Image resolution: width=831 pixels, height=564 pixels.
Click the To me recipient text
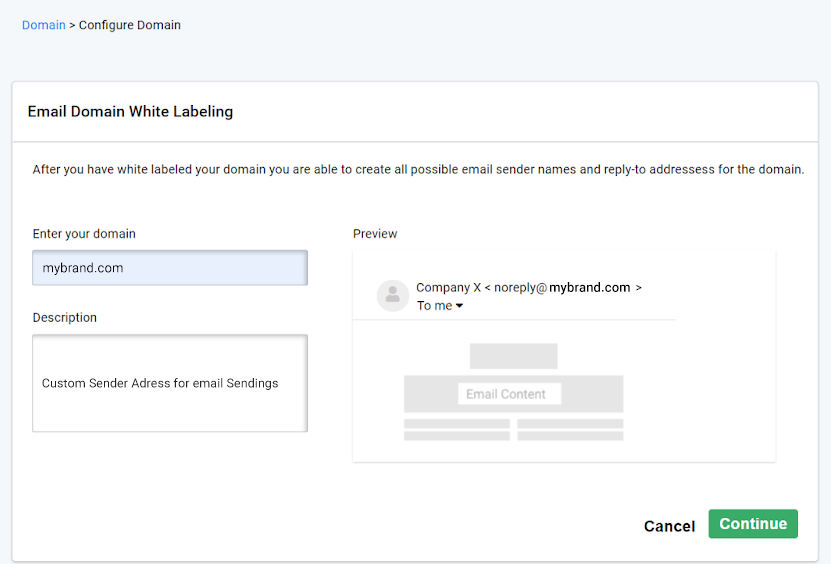(434, 306)
